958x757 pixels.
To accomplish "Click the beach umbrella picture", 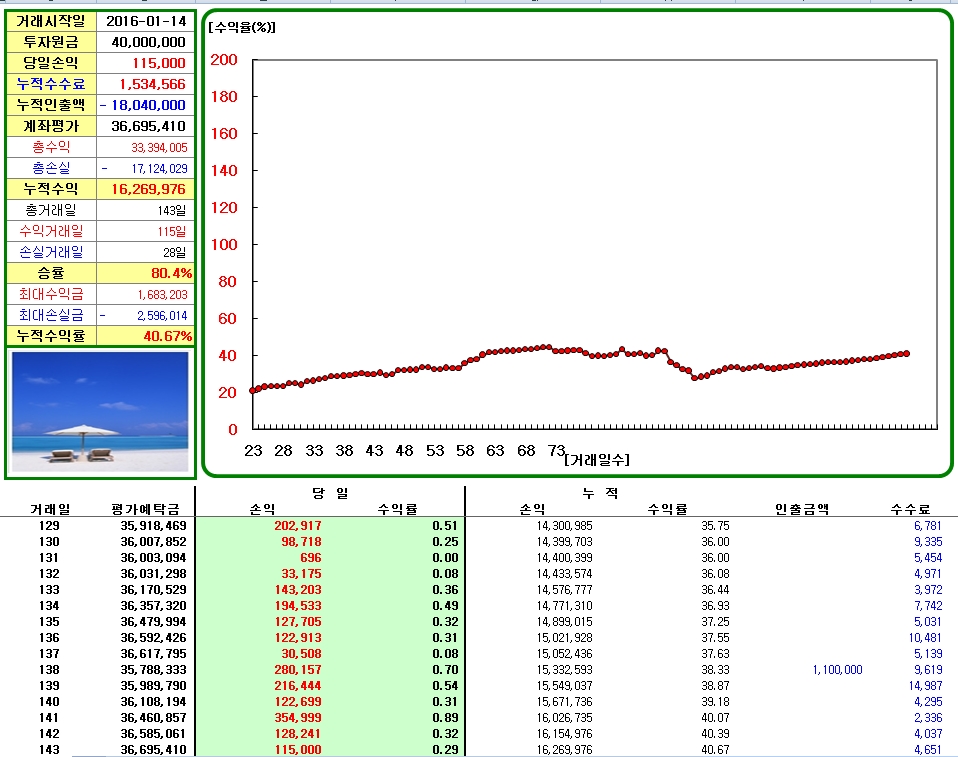I will click(100, 411).
